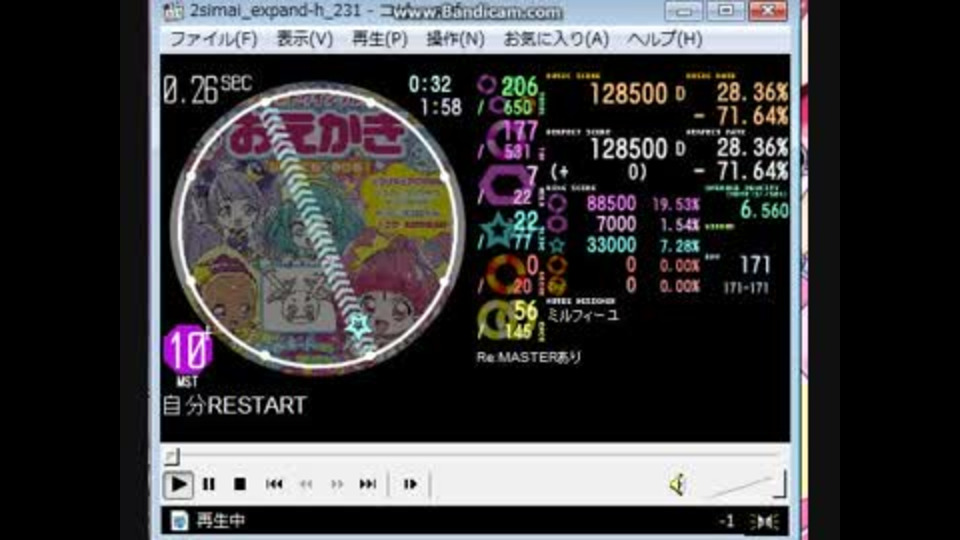The width and height of the screenshot is (960, 540).
Task: Open the 表示(V) menu
Action: pos(305,39)
